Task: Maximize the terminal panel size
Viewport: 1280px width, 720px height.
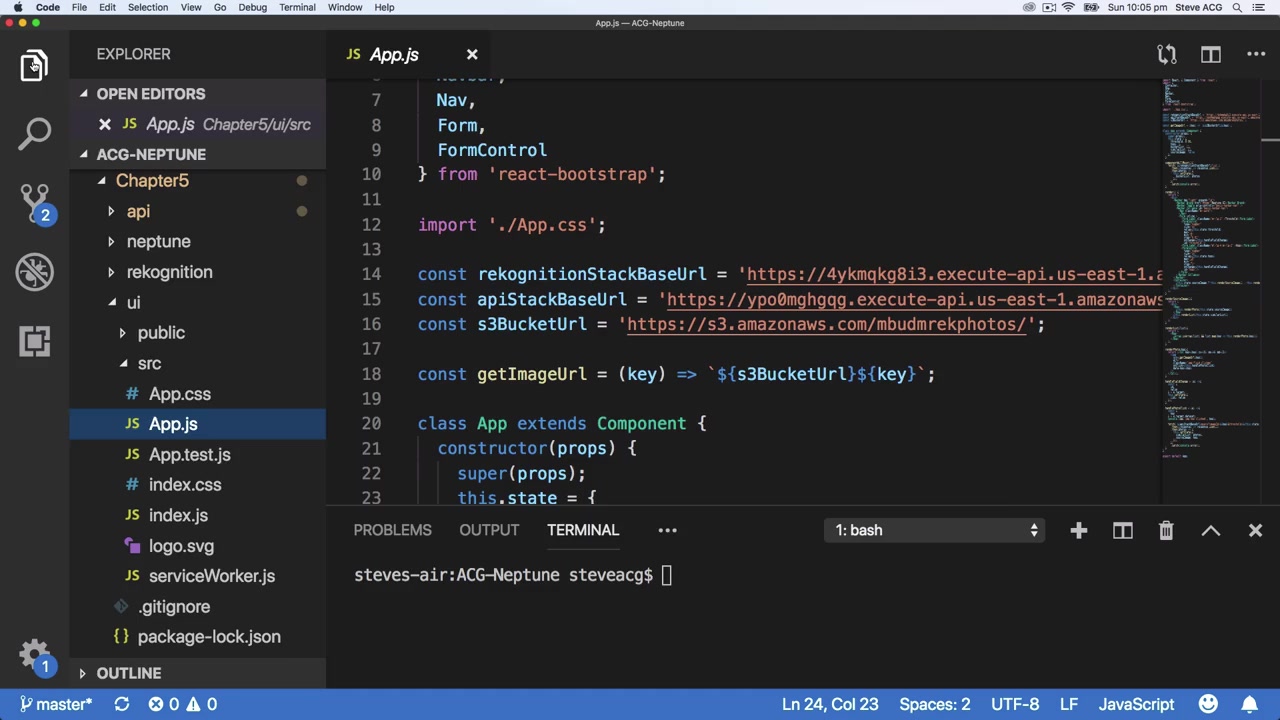Action: pyautogui.click(x=1210, y=531)
